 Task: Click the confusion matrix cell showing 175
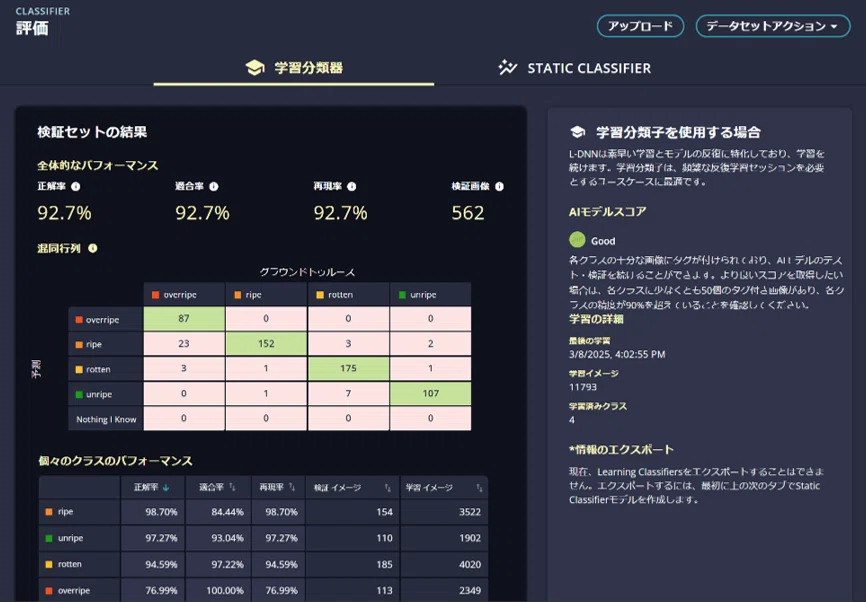[x=348, y=368]
